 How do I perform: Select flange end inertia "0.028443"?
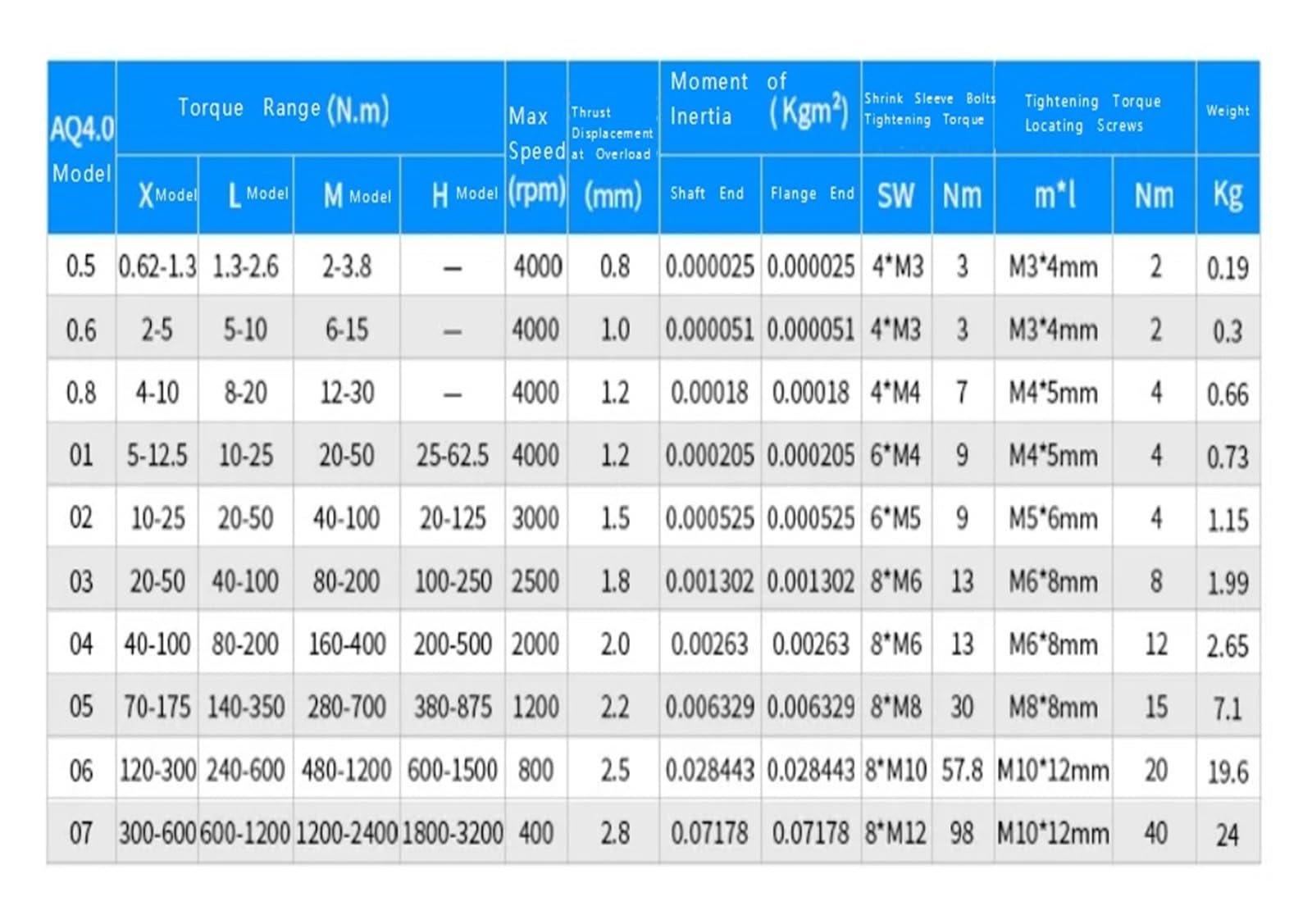(x=811, y=771)
